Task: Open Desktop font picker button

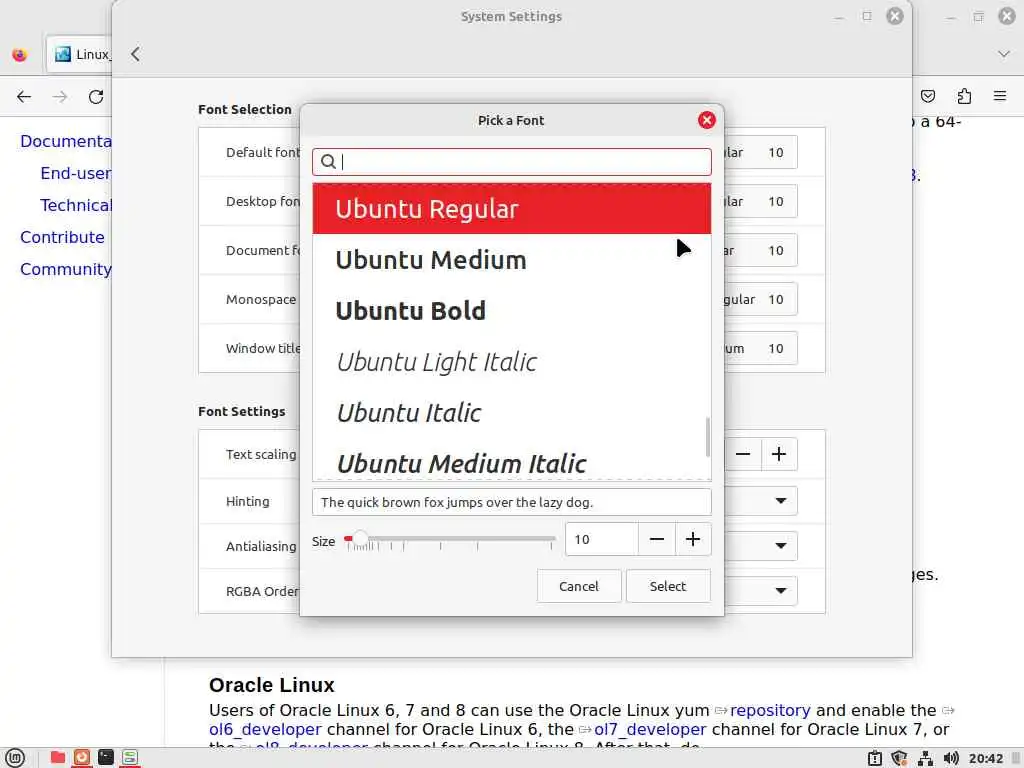Action: tap(760, 201)
